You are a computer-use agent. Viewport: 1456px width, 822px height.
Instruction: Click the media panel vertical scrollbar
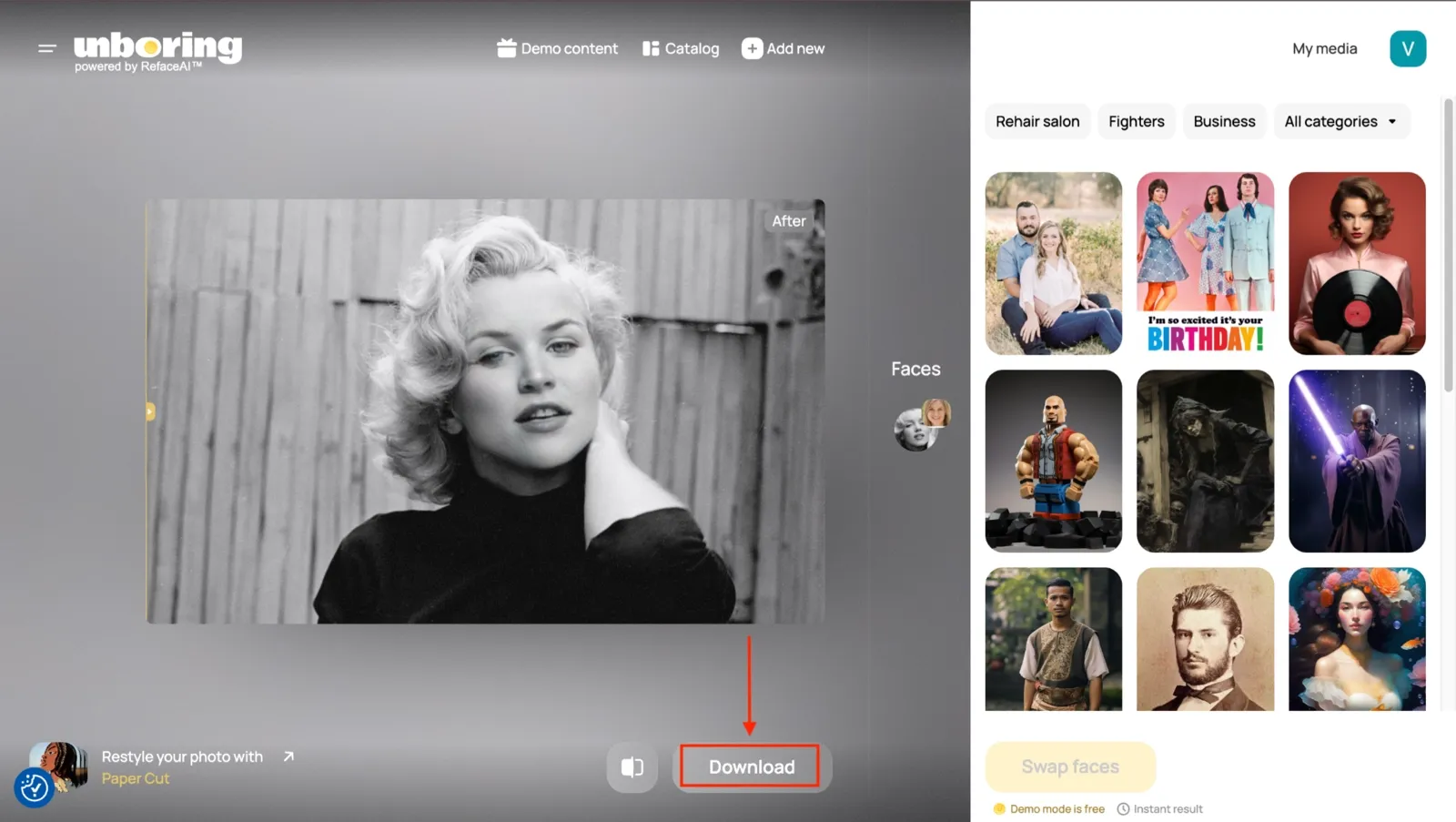[x=1449, y=245]
